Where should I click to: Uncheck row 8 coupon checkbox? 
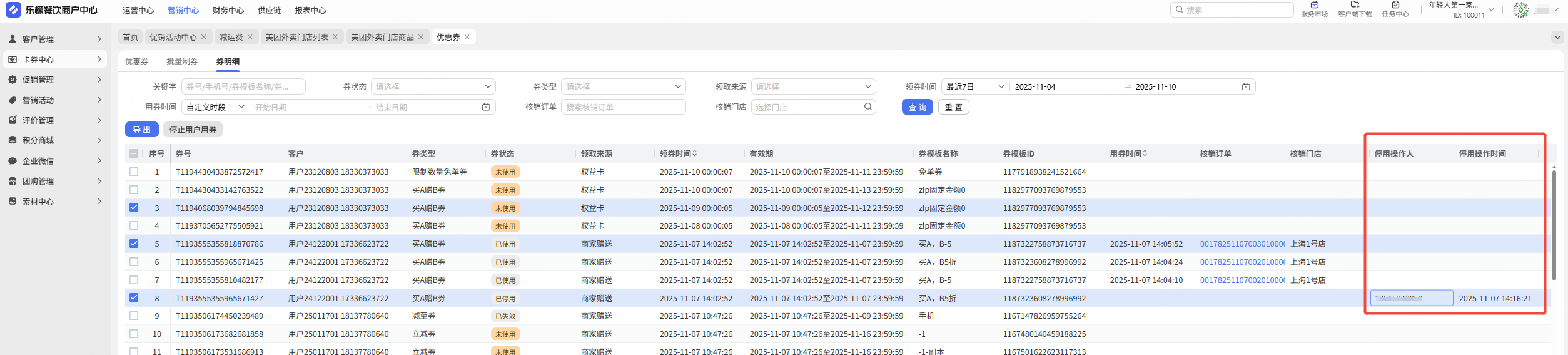134,297
